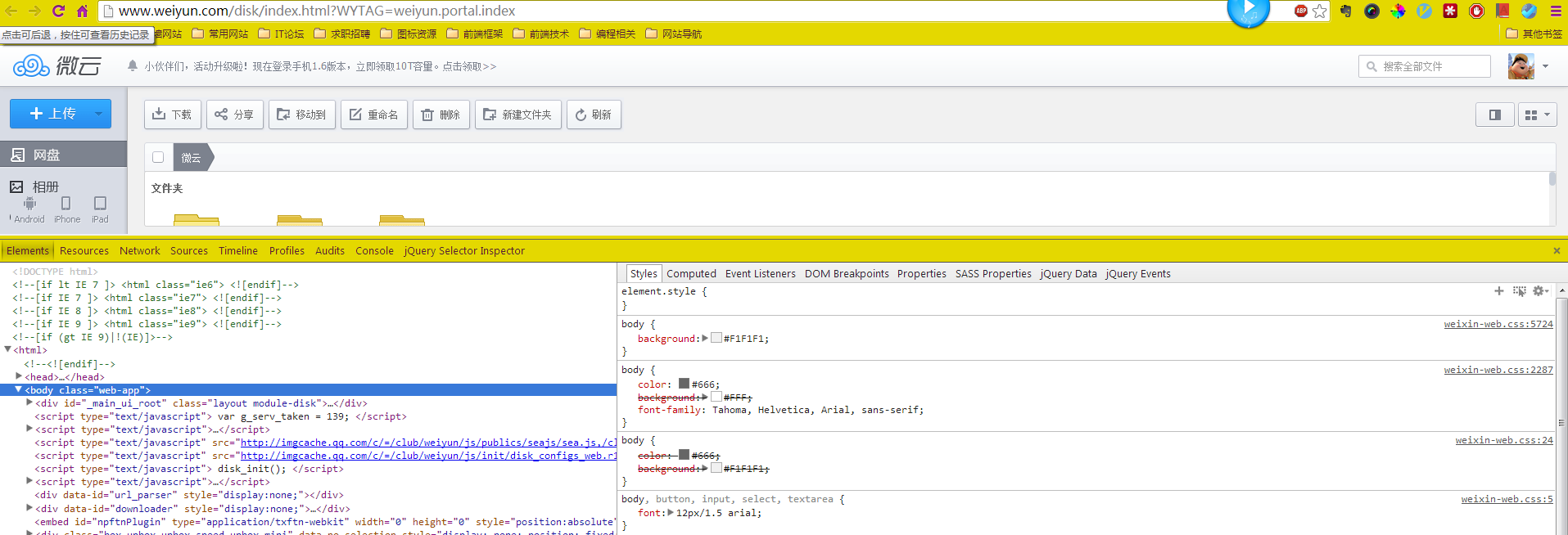Click the #F1F1F1 background swatch at css:5724
The width and height of the screenshot is (1568, 535).
coord(716,338)
